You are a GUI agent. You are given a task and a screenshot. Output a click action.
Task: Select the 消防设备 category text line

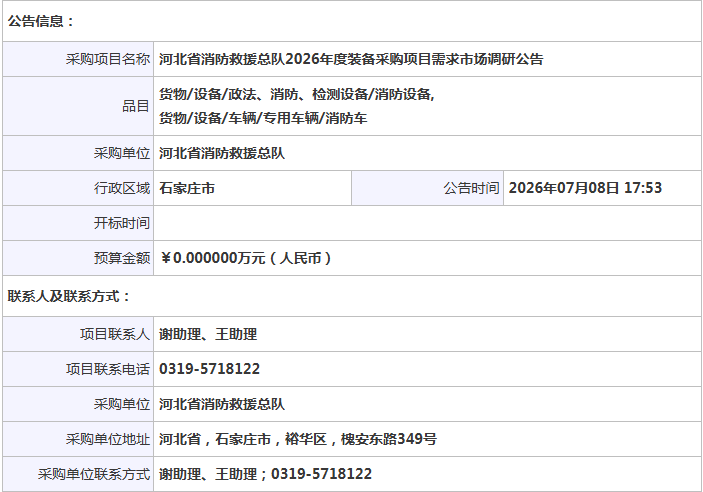[297, 94]
